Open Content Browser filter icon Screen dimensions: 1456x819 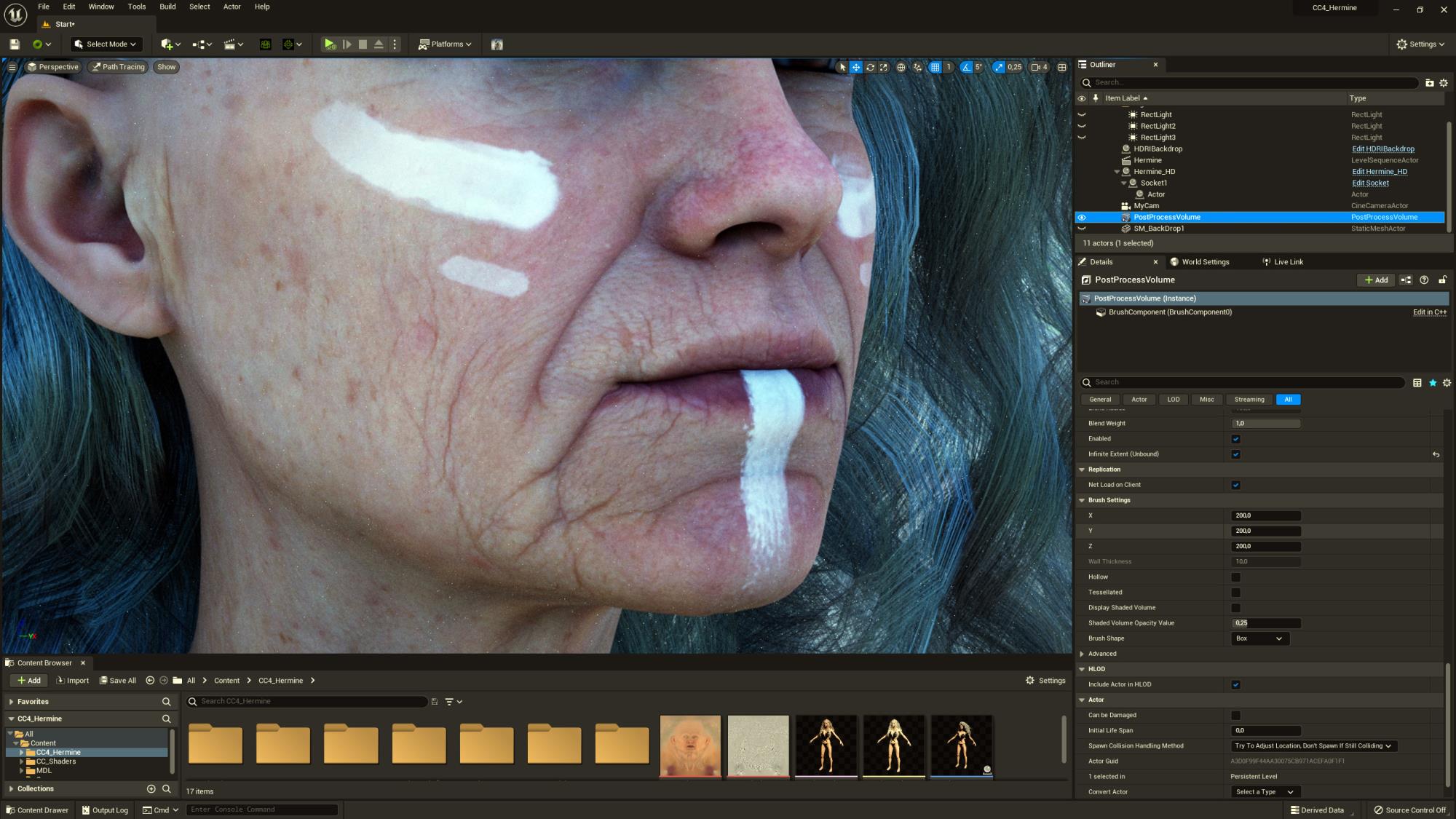453,702
